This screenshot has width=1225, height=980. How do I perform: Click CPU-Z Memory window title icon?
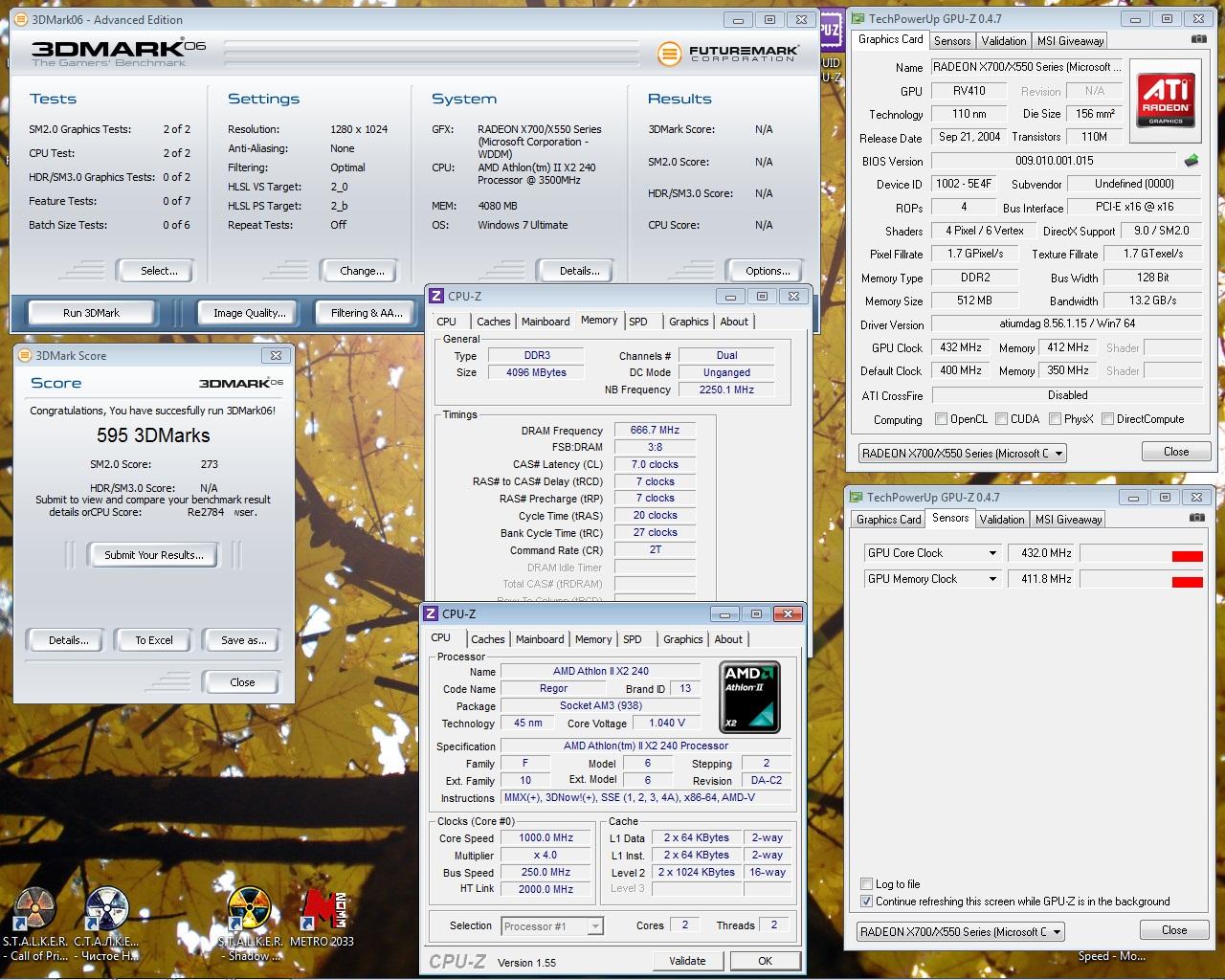point(436,297)
